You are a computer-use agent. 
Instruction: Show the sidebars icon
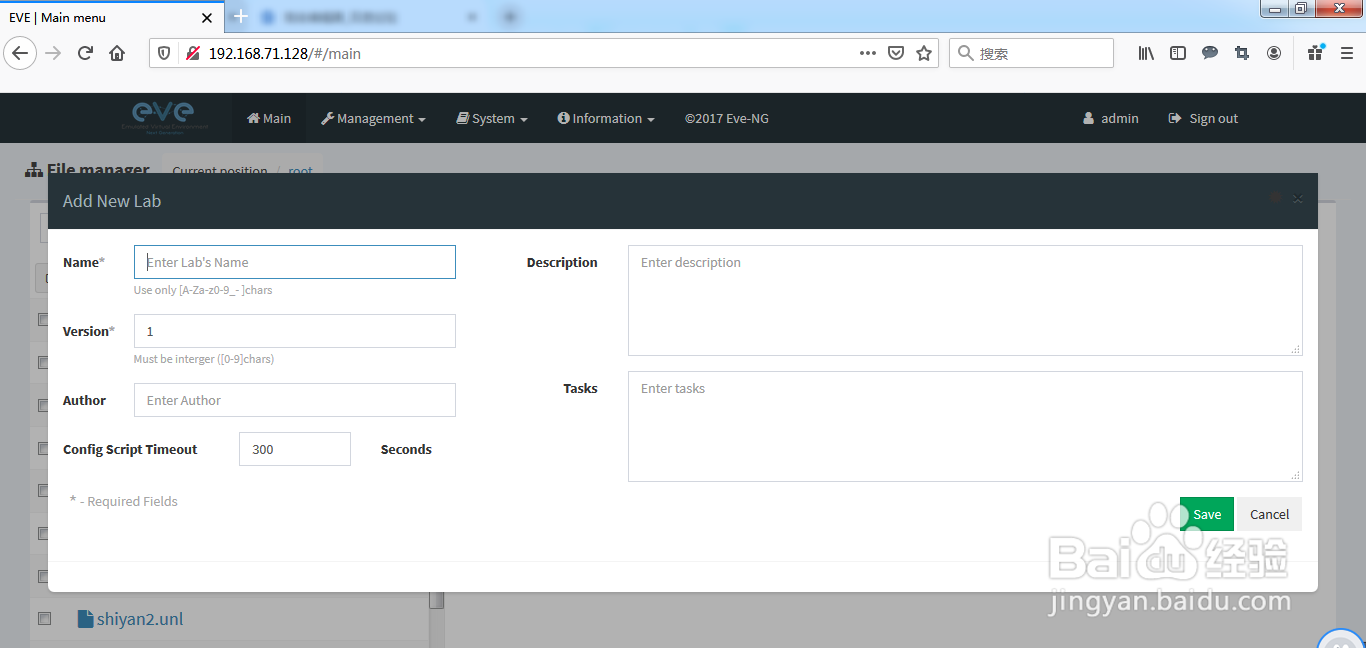pyautogui.click(x=1178, y=53)
